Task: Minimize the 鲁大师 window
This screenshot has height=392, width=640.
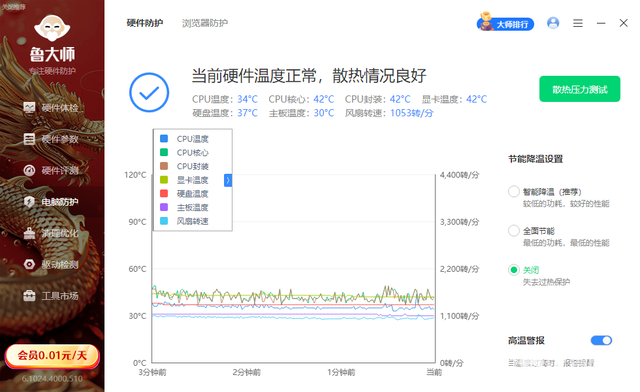Action: (601, 23)
